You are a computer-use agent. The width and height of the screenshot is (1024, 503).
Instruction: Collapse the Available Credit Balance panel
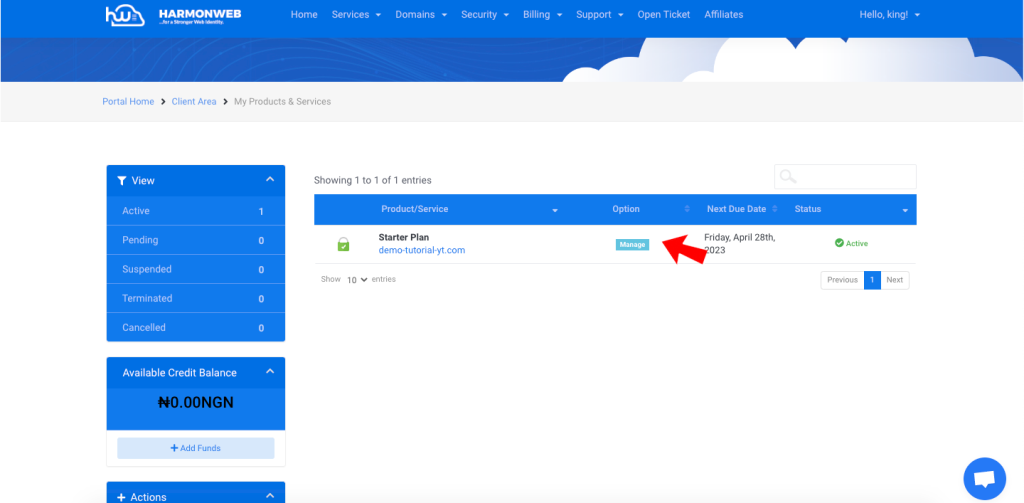(269, 372)
